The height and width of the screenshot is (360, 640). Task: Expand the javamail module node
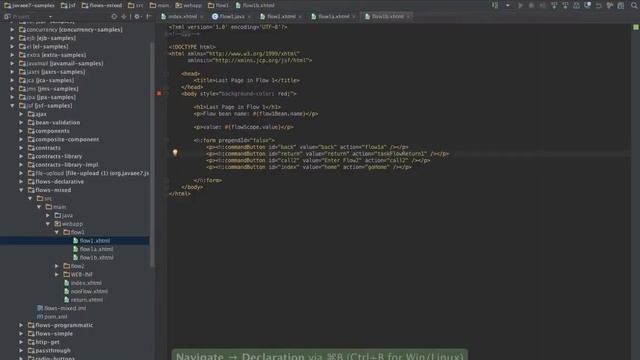tap(12, 63)
